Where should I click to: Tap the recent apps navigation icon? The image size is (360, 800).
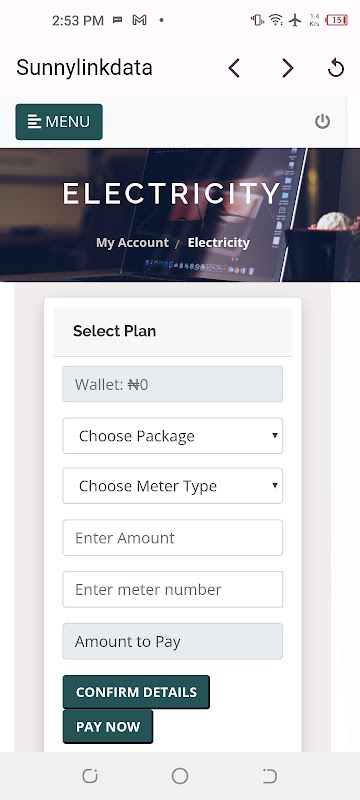(x=90, y=776)
